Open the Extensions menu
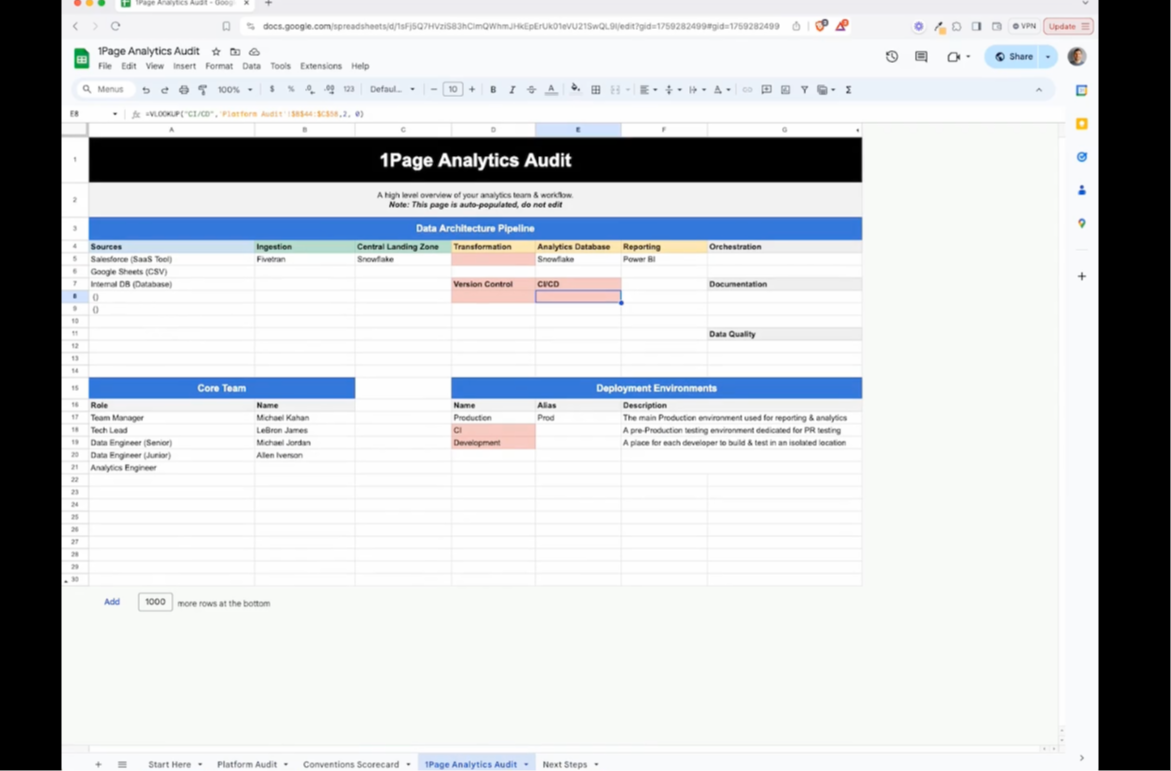This screenshot has width=1171, height=771. (x=320, y=66)
